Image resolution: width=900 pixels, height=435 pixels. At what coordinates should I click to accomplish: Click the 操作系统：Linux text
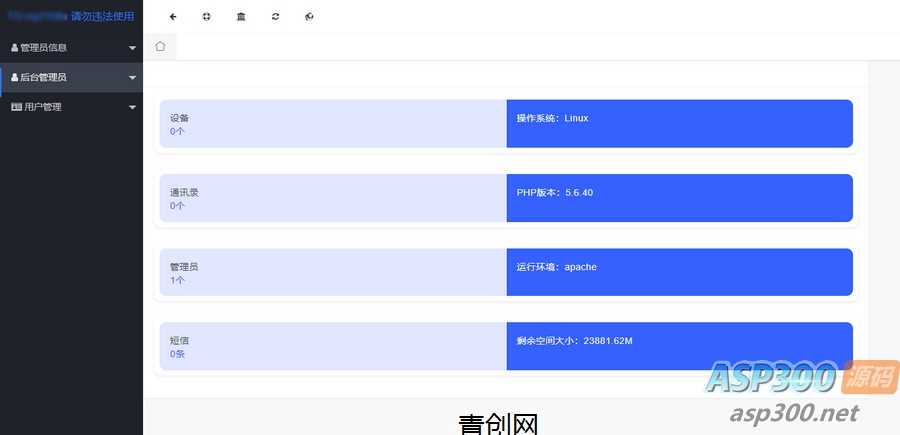pyautogui.click(x=552, y=118)
